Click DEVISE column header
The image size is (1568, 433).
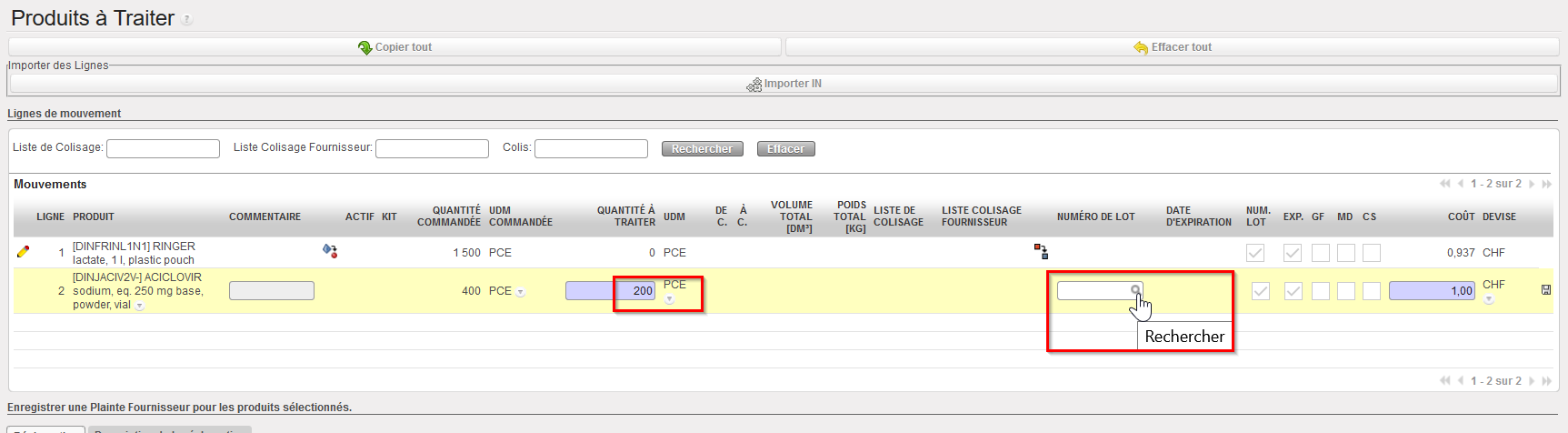(x=1500, y=216)
